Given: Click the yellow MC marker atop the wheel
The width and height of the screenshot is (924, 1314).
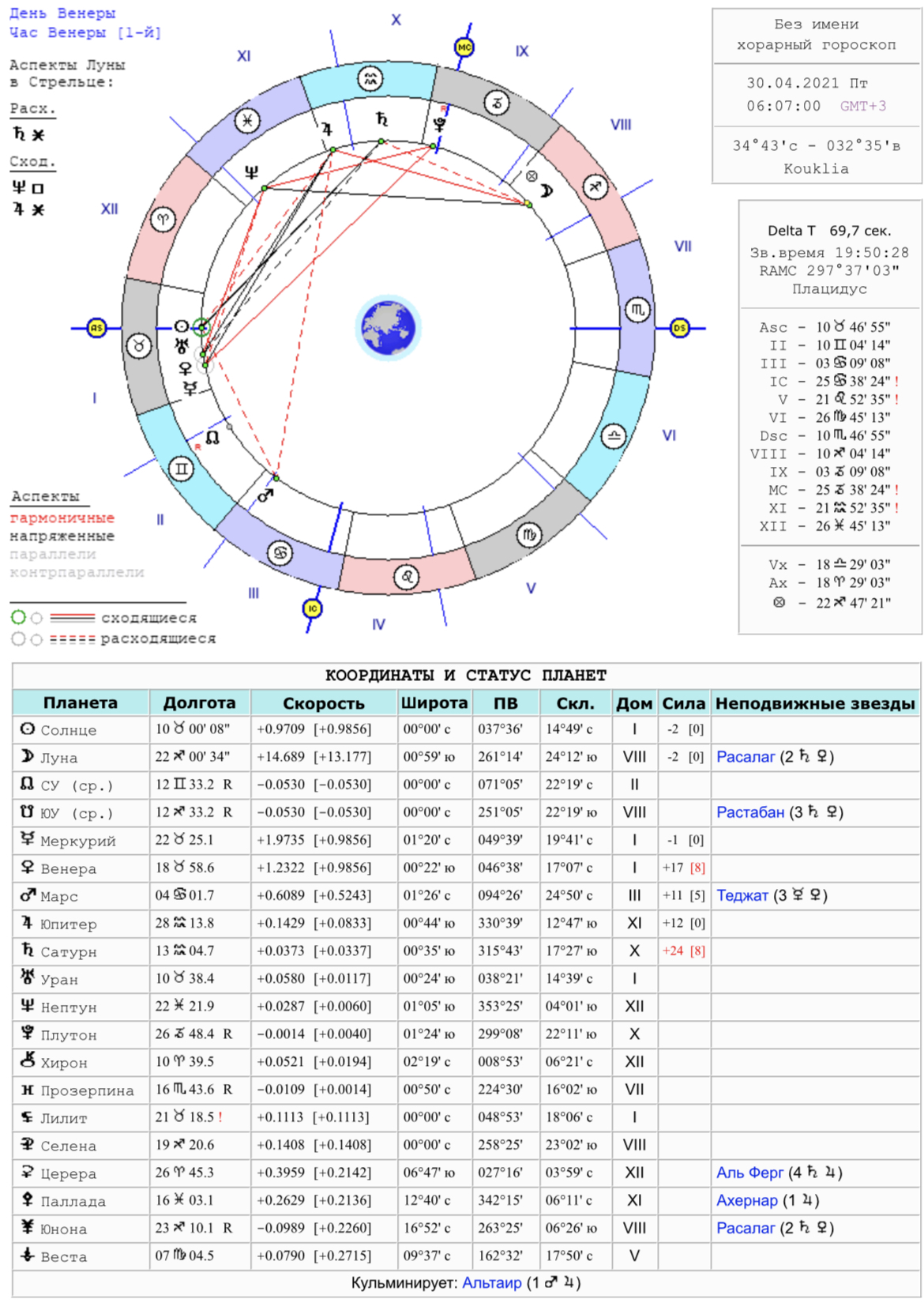Looking at the screenshot, I should pos(464,47).
